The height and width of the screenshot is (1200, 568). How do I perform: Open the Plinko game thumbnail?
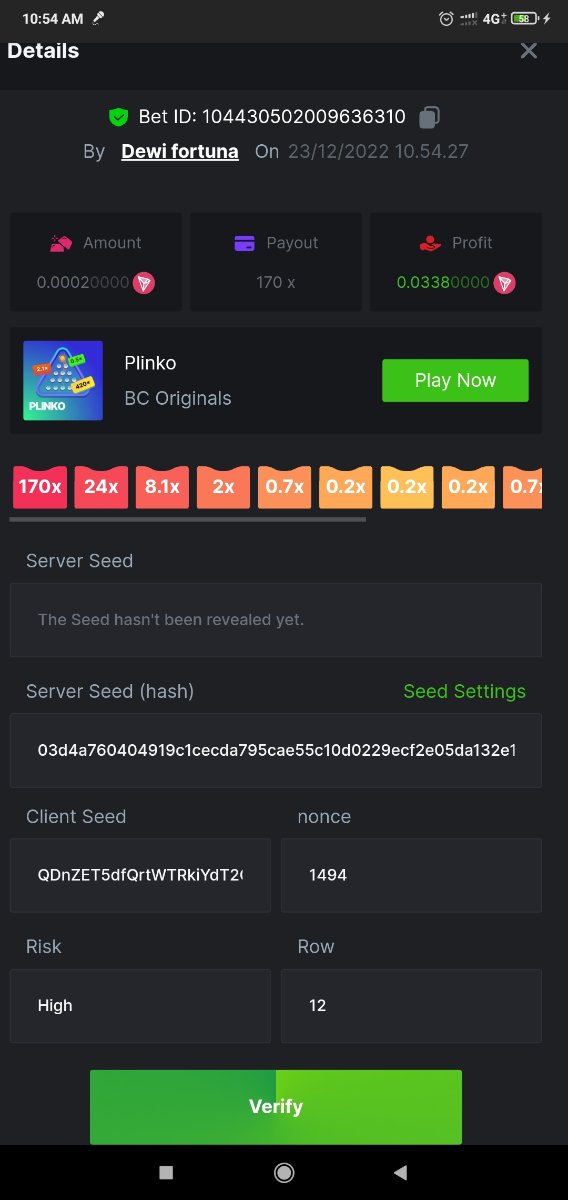(x=63, y=381)
